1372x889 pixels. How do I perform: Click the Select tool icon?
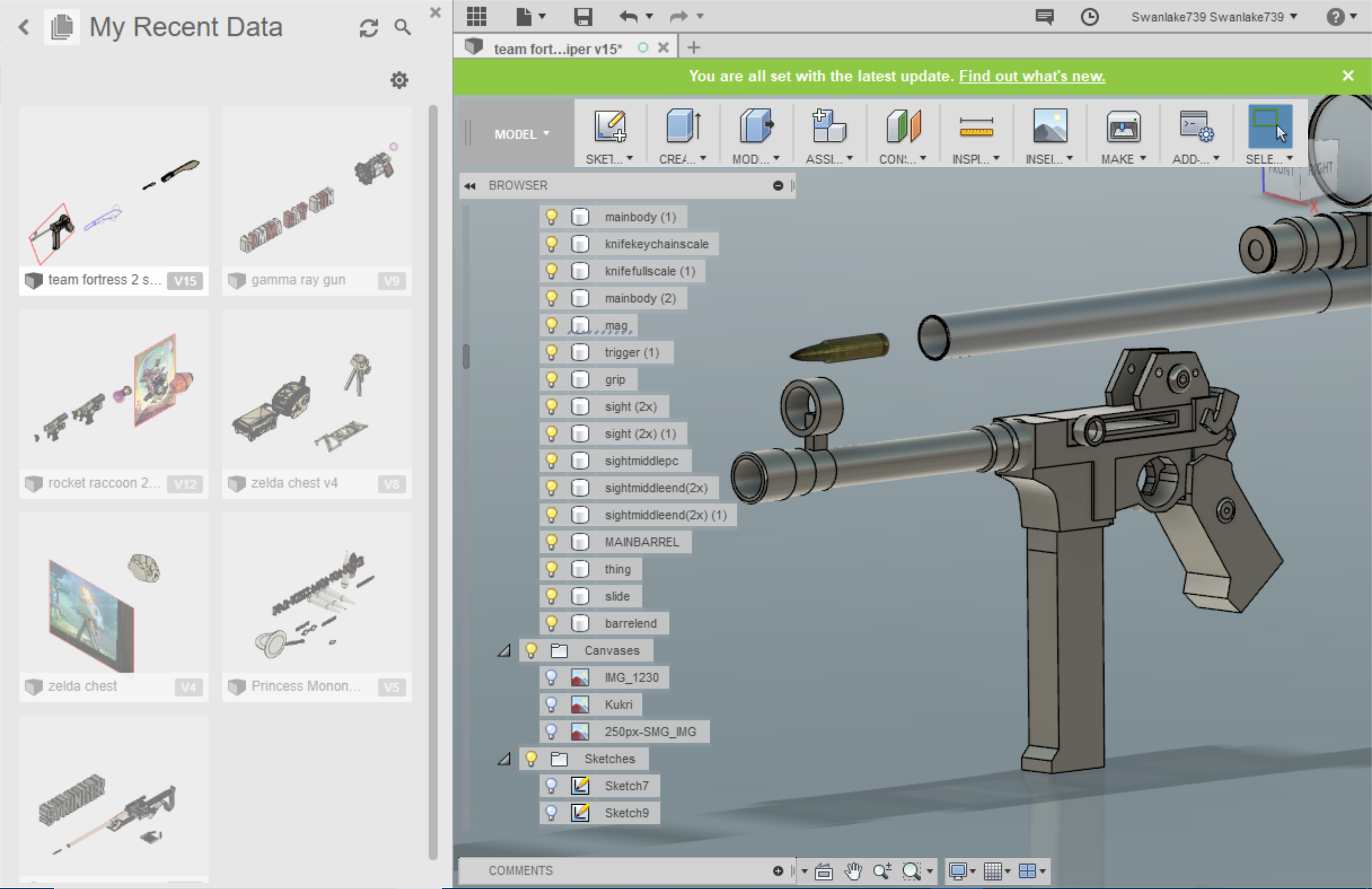click(1269, 126)
